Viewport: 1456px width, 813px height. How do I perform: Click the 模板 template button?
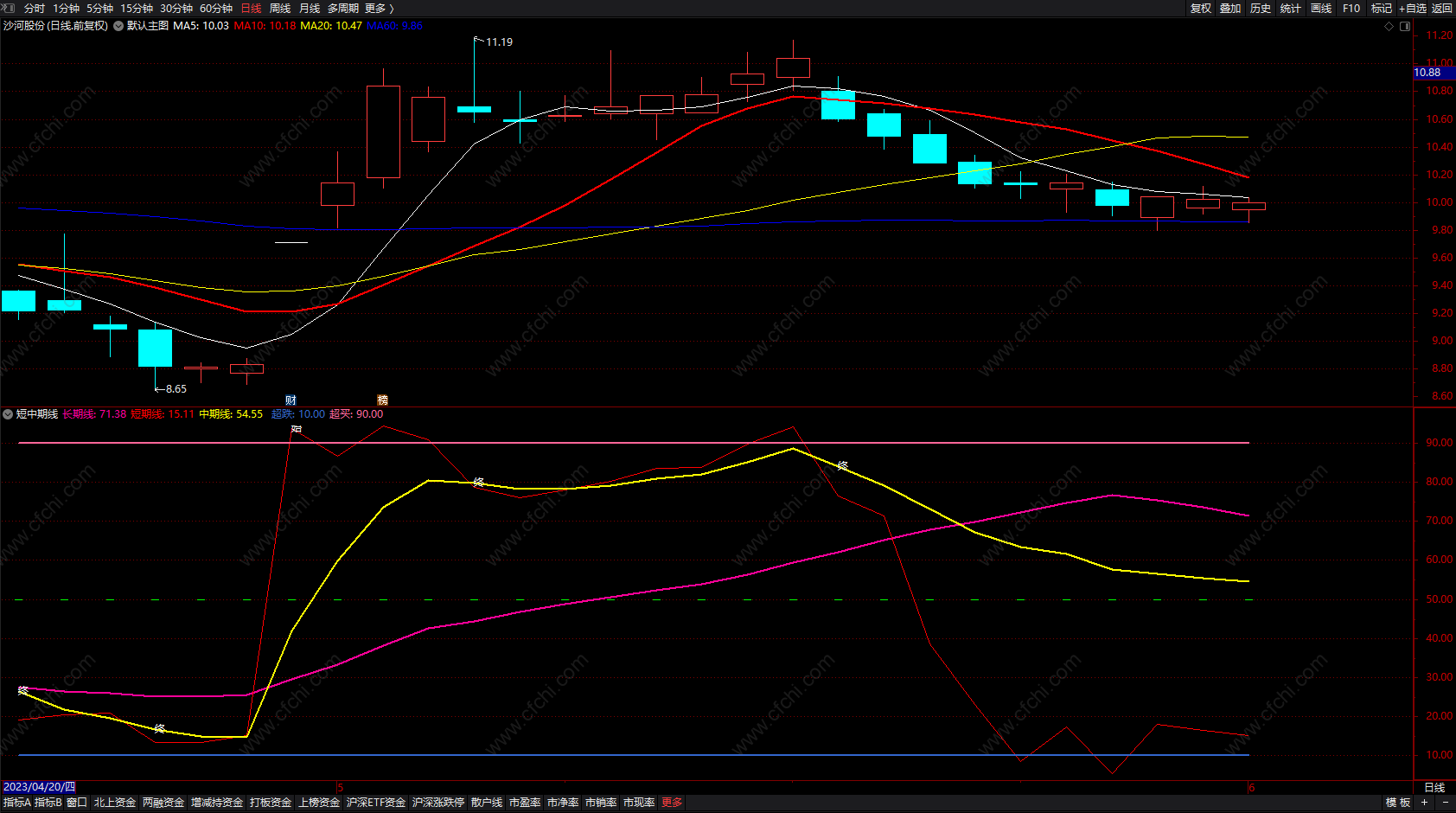click(x=1398, y=803)
